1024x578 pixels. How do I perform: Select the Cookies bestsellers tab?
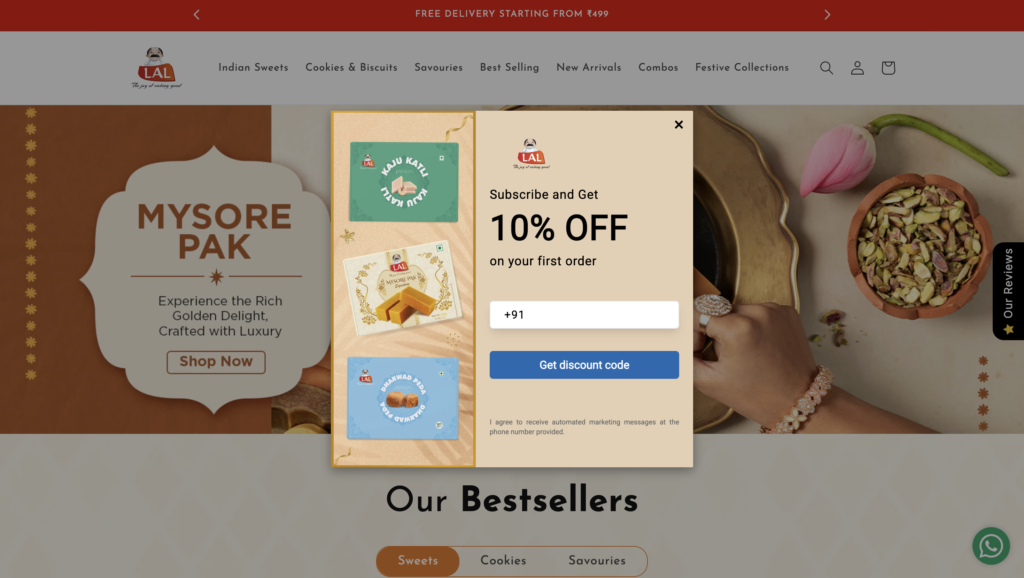tap(503, 561)
